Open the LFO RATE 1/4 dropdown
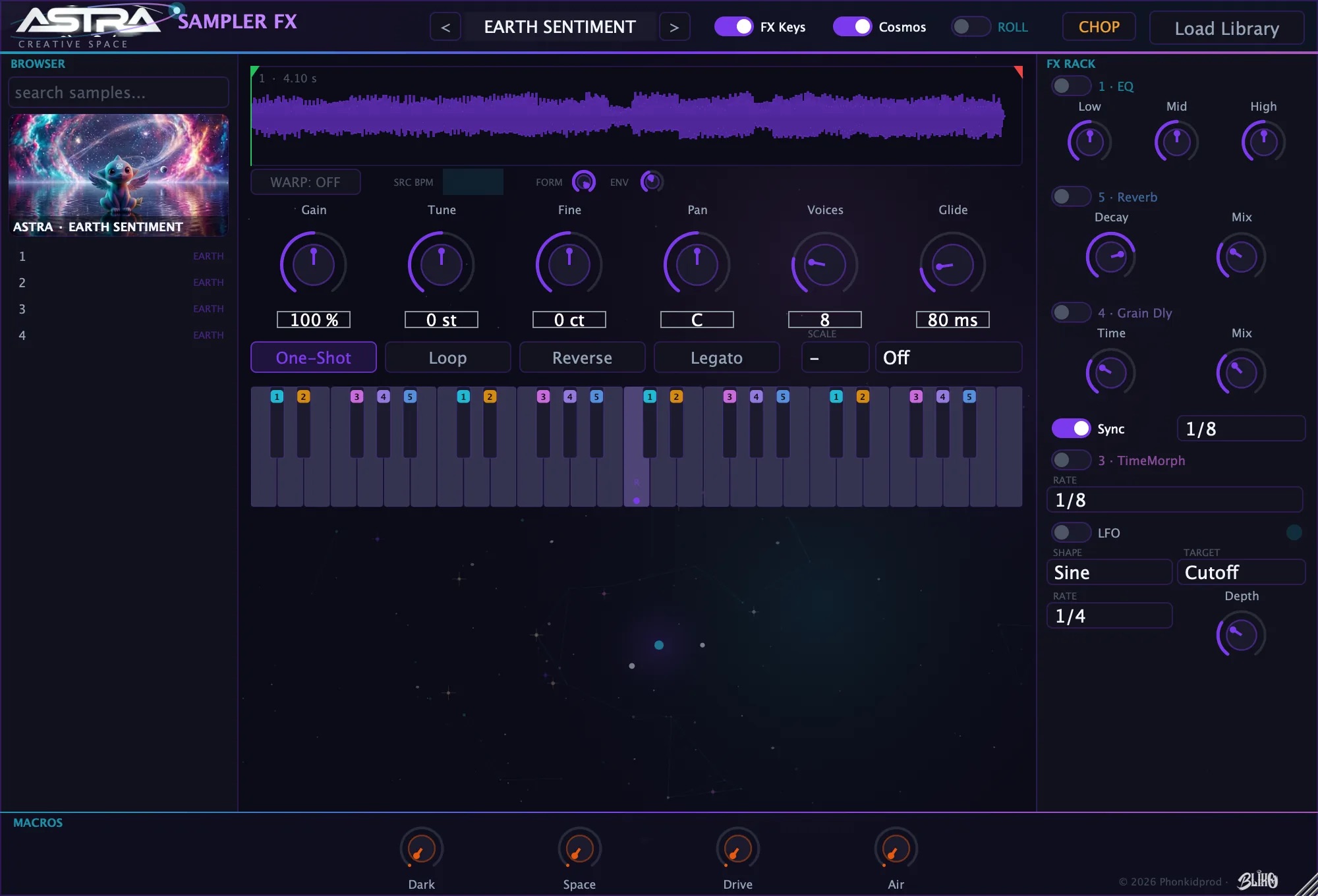Image resolution: width=1318 pixels, height=896 pixels. [1109, 615]
